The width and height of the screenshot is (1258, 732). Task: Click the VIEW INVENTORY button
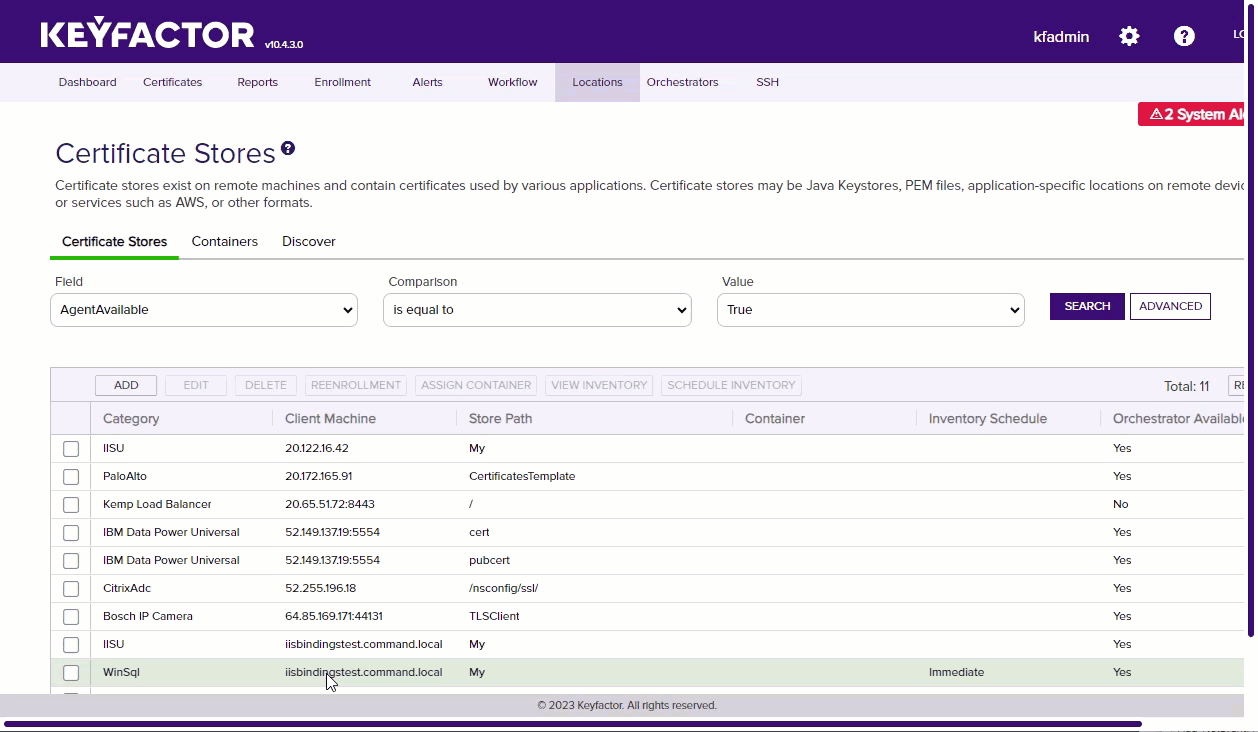coord(600,385)
